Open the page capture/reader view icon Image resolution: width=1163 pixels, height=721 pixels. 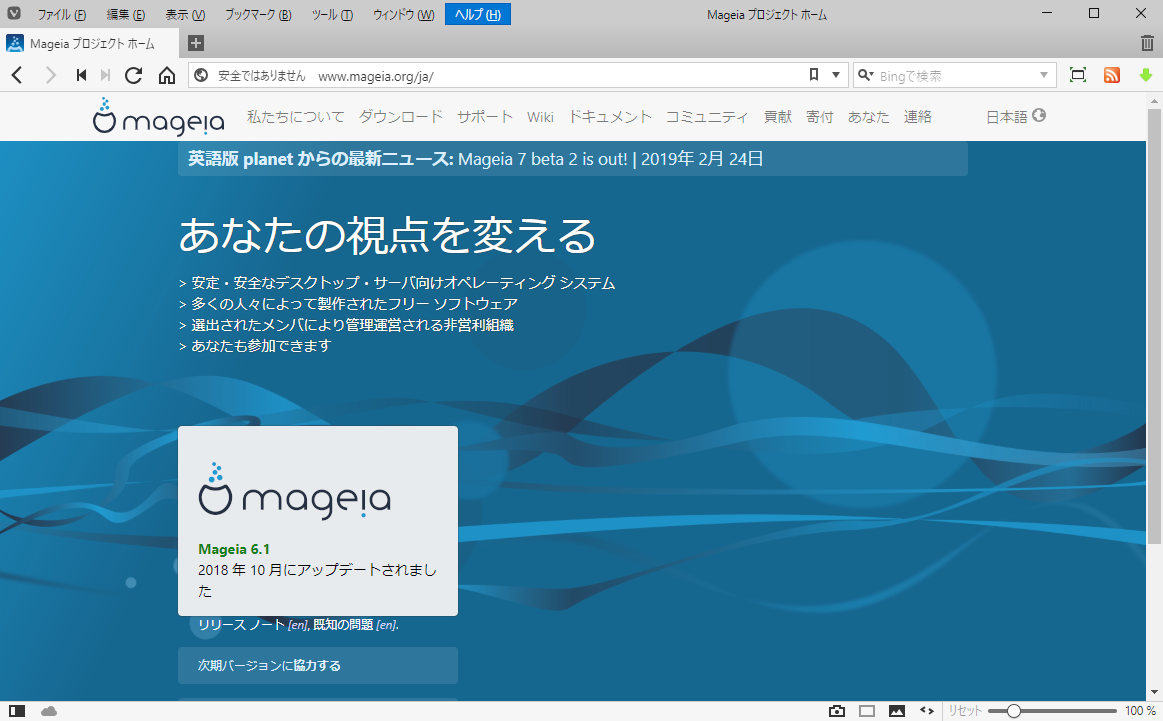[1078, 75]
